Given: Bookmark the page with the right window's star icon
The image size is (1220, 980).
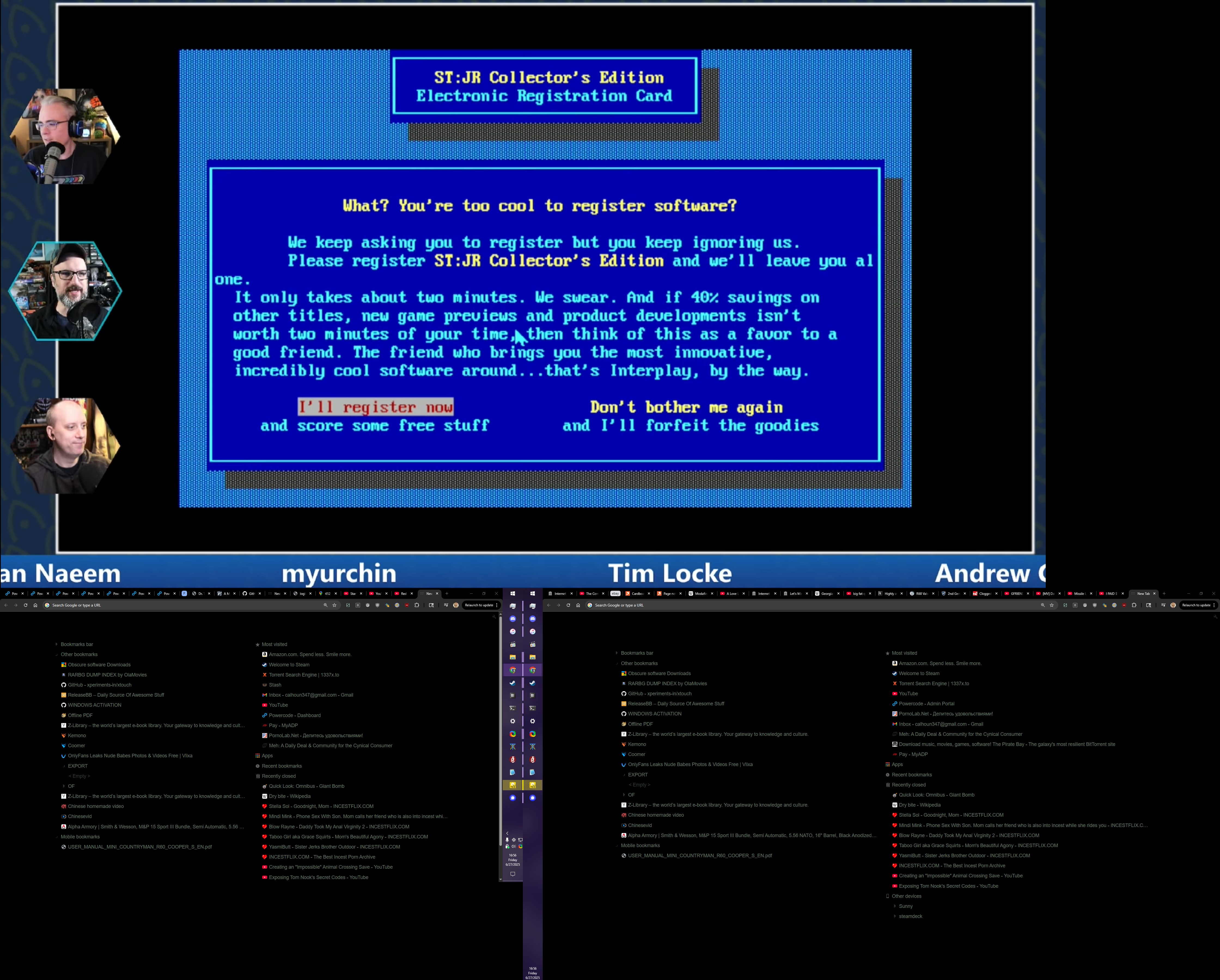Looking at the screenshot, I should click(1052, 605).
